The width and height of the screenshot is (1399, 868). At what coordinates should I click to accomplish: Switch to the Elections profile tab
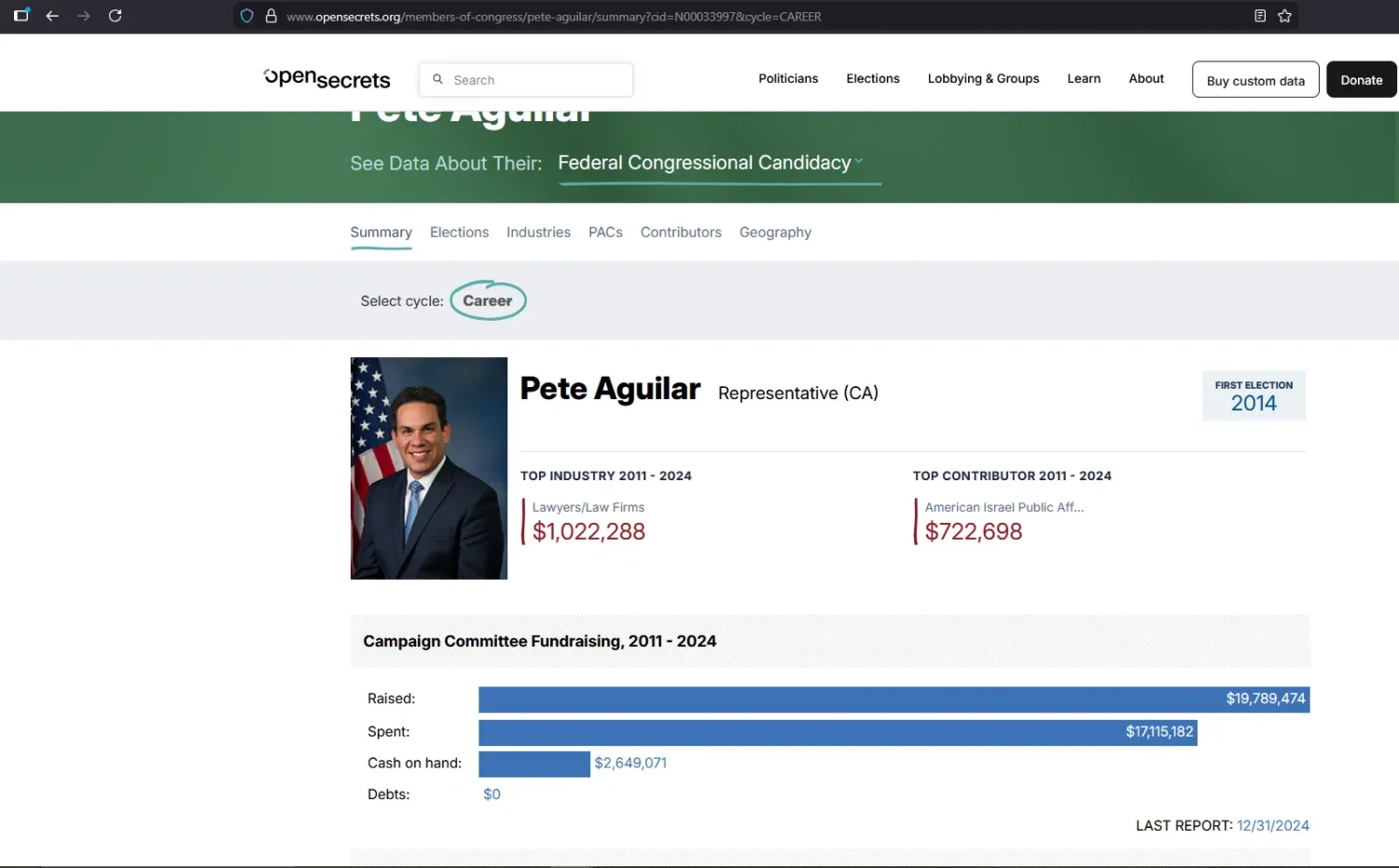pyautogui.click(x=459, y=232)
